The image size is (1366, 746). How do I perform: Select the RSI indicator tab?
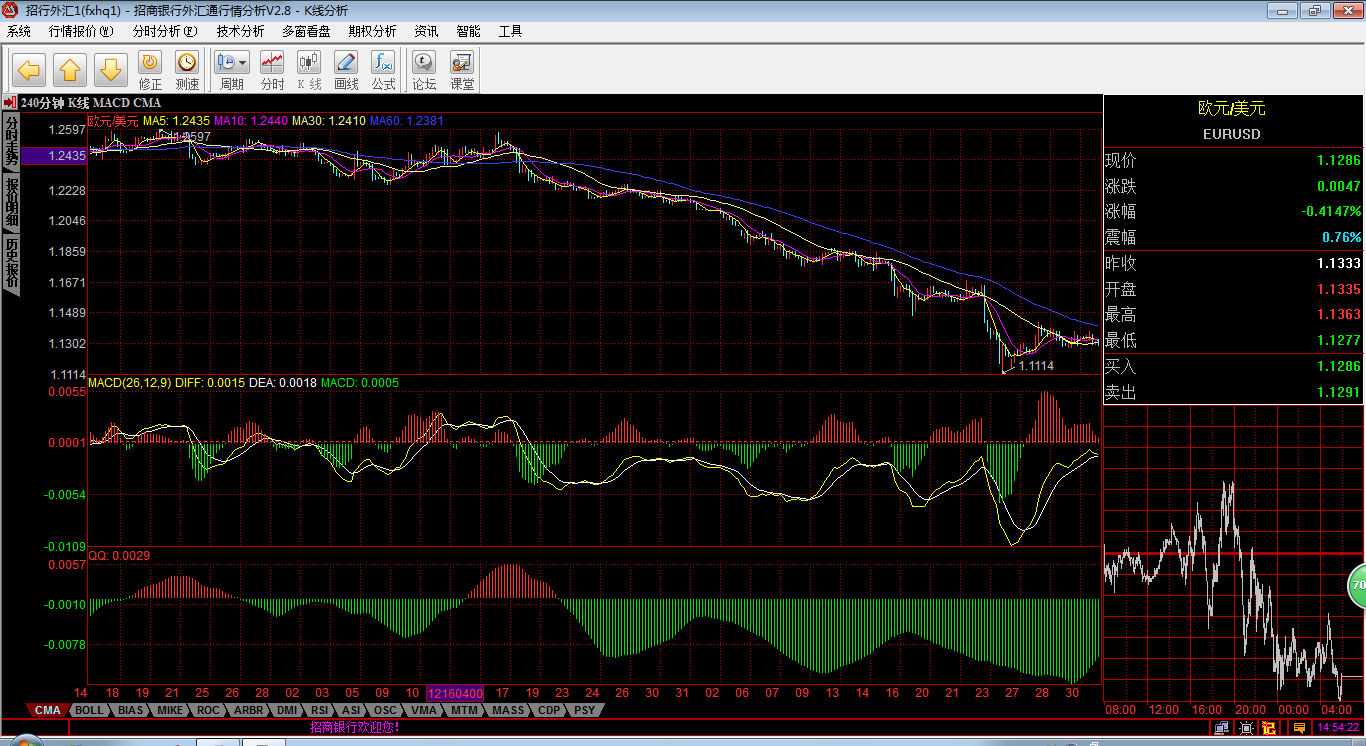pyautogui.click(x=319, y=711)
